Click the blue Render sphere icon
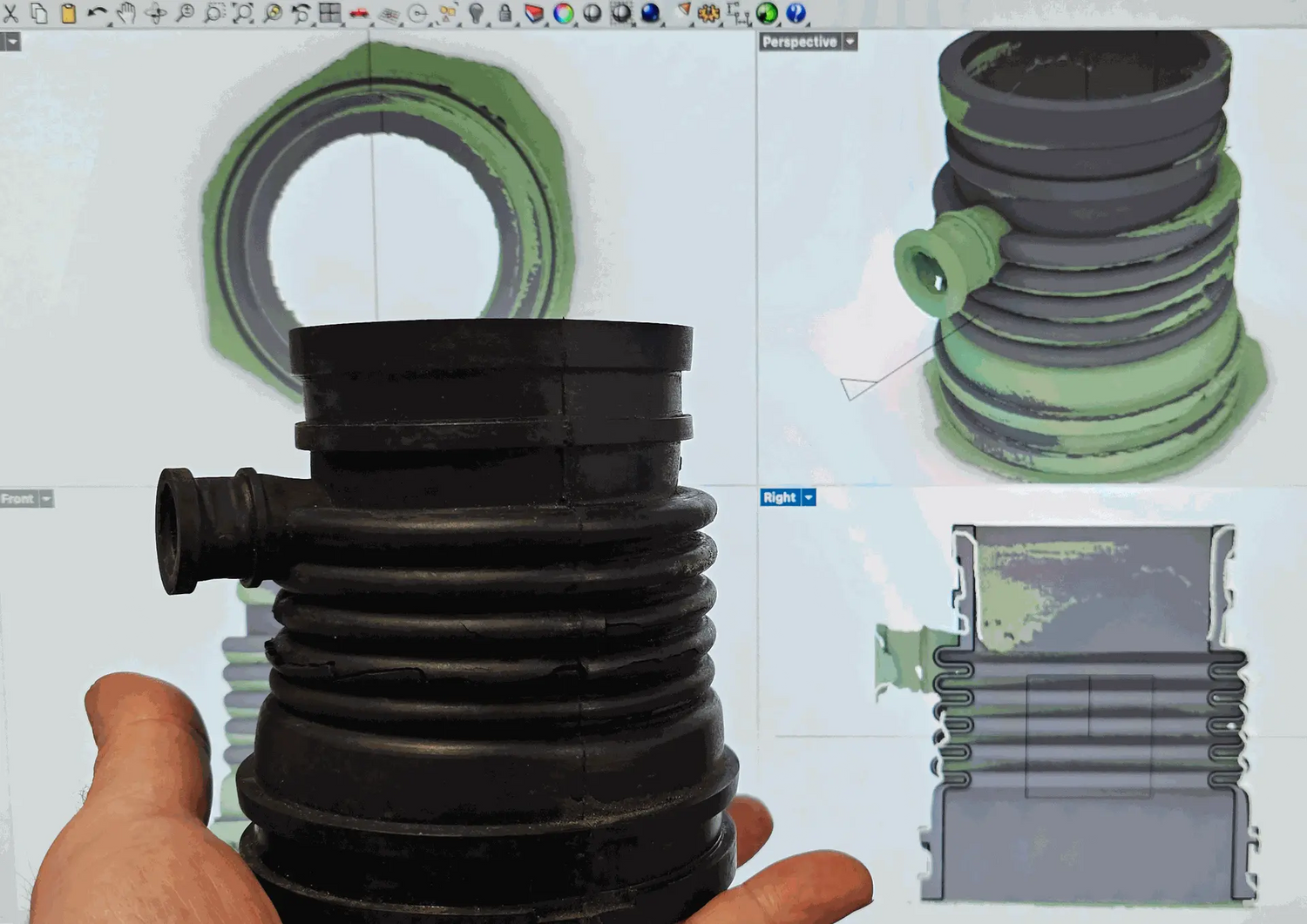This screenshot has height=924, width=1307. click(650, 12)
